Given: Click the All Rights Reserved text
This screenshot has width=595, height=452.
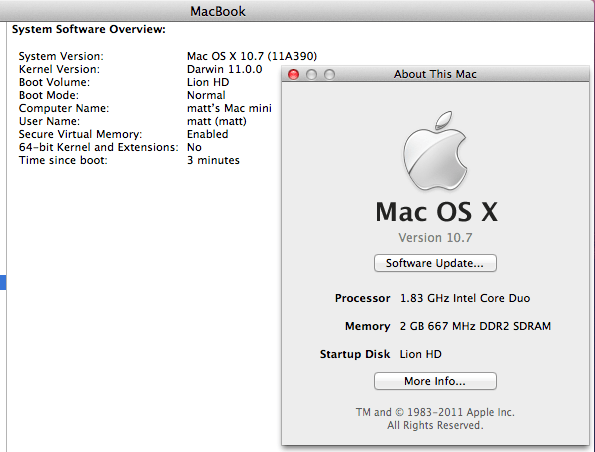Looking at the screenshot, I should point(435,425).
